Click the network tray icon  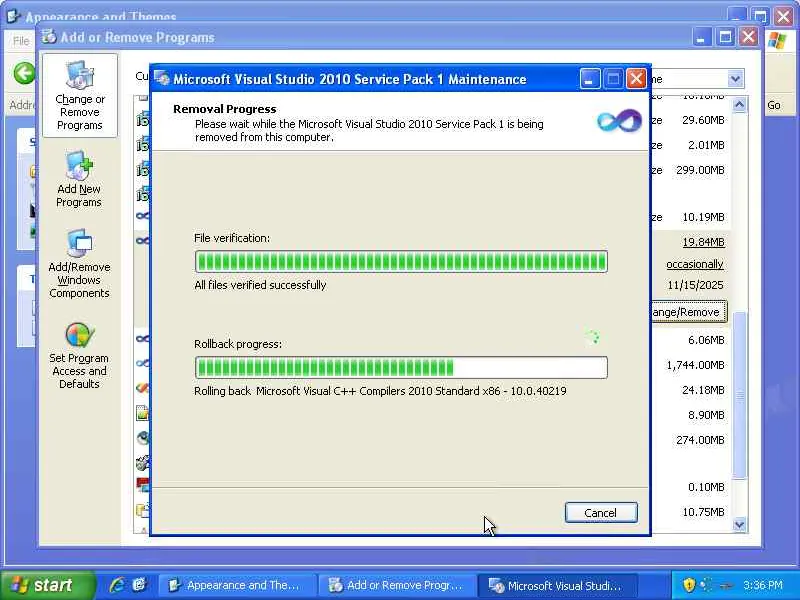click(707, 585)
